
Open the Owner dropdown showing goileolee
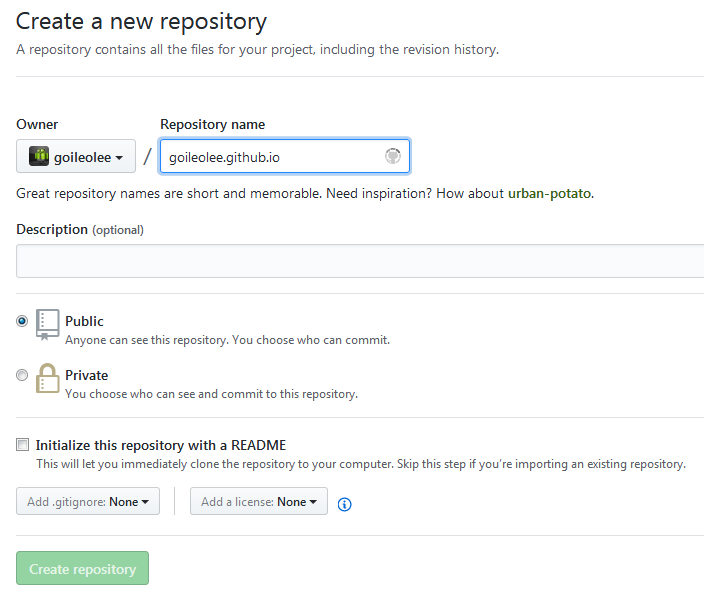tap(76, 156)
